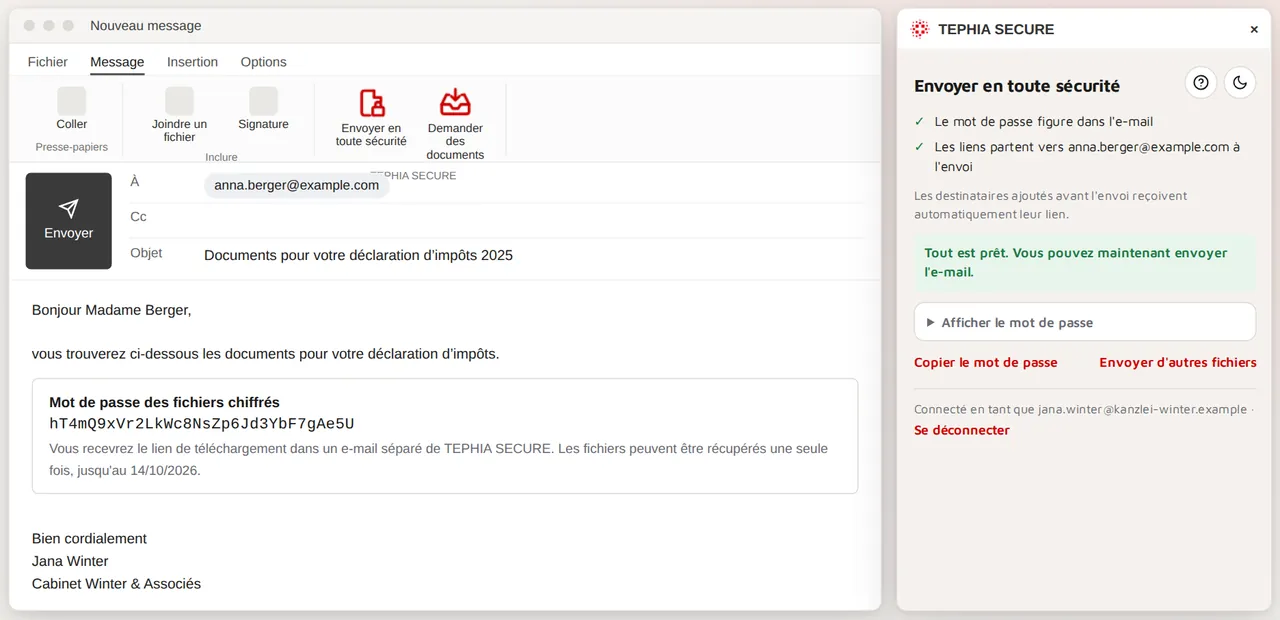Click the Copier le mot de passe link
The image size is (1280, 620).
coord(985,362)
